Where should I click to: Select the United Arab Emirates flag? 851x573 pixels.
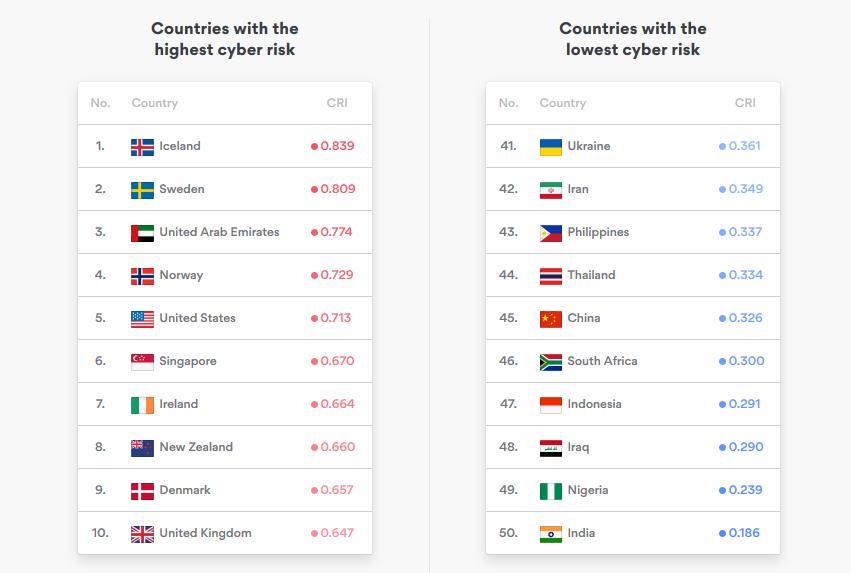coord(142,233)
